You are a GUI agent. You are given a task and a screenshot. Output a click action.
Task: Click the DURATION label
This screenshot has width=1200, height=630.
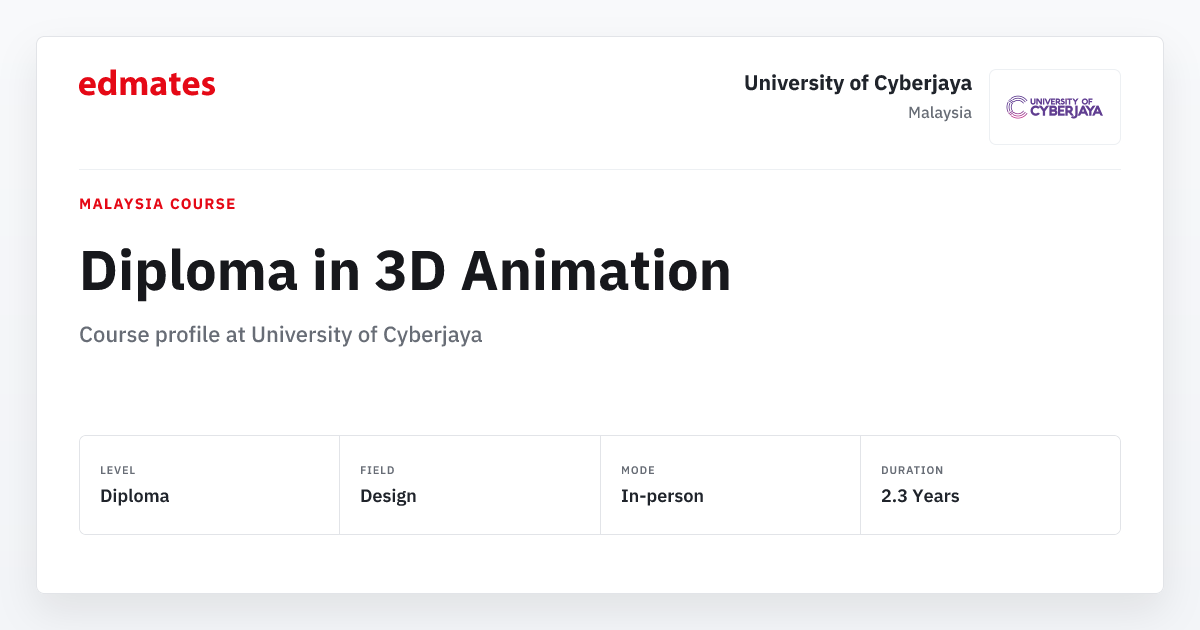[x=912, y=470]
